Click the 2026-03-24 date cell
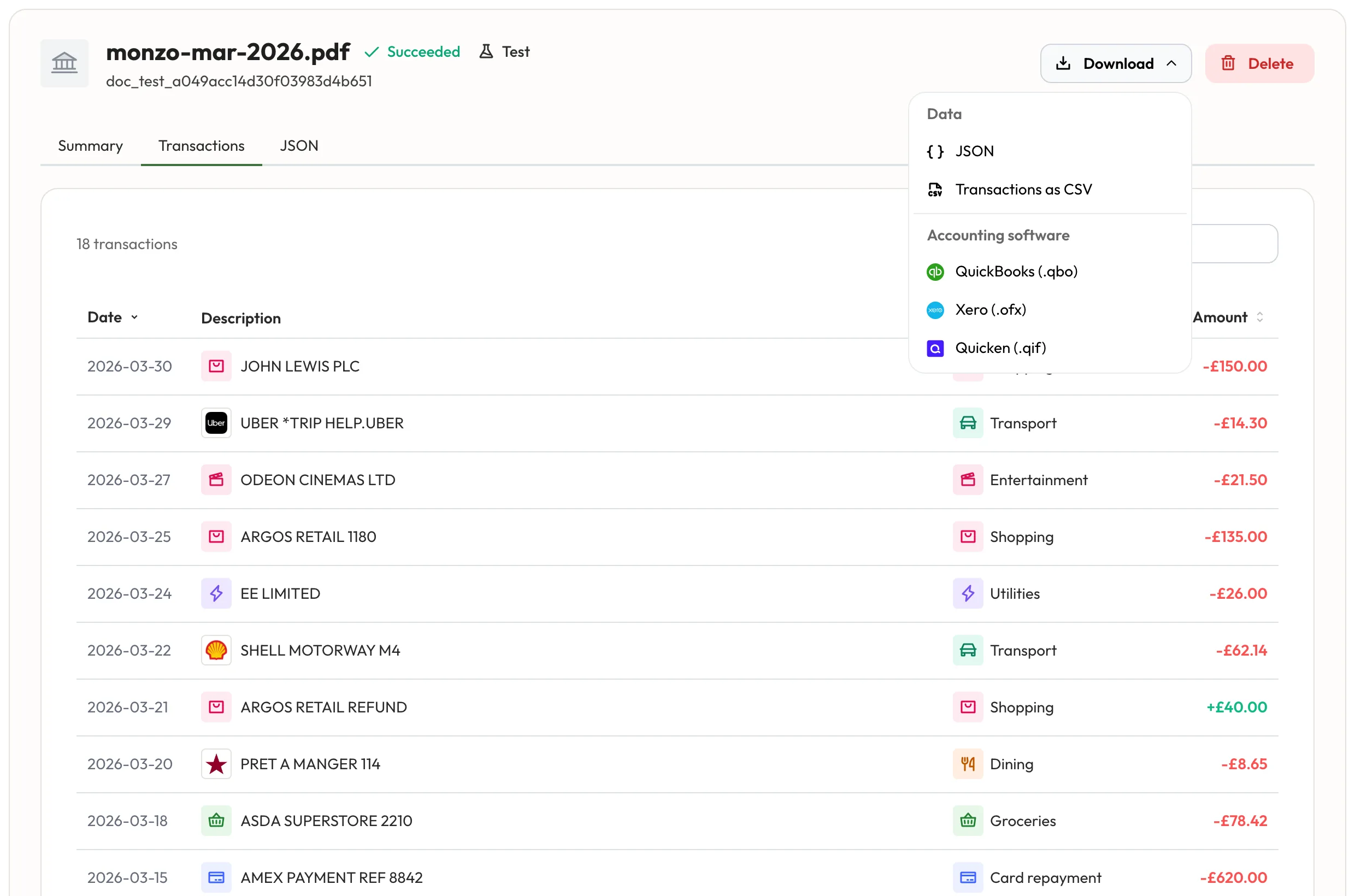The width and height of the screenshot is (1355, 896). [129, 594]
